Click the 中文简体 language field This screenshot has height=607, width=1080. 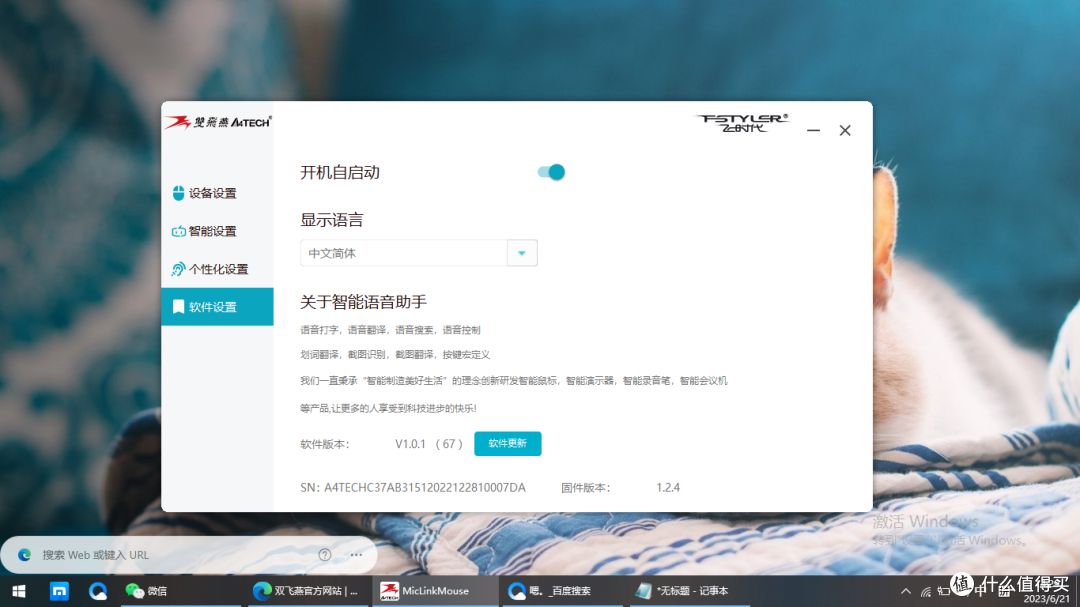click(404, 253)
